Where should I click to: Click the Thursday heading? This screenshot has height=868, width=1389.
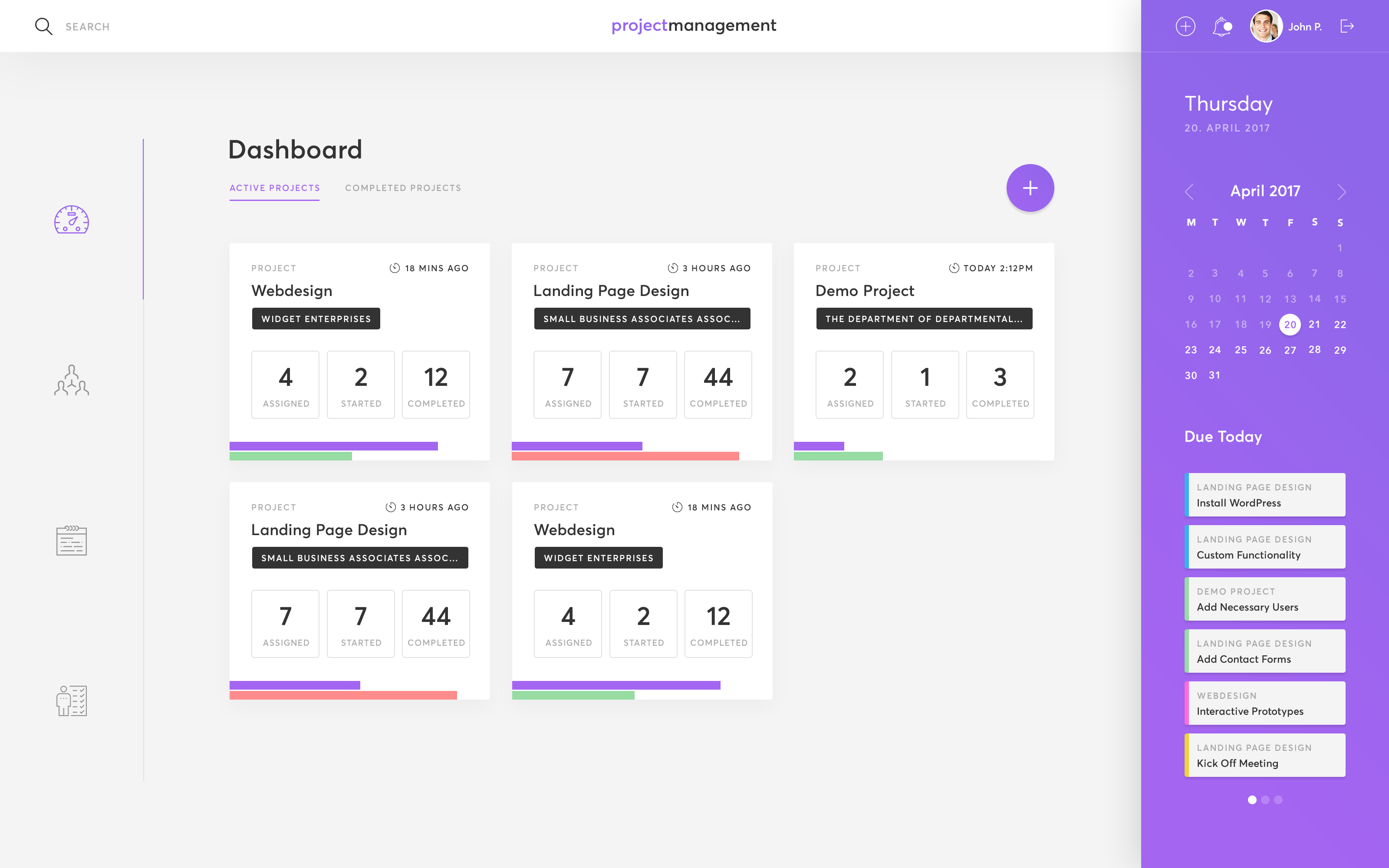click(x=1228, y=104)
